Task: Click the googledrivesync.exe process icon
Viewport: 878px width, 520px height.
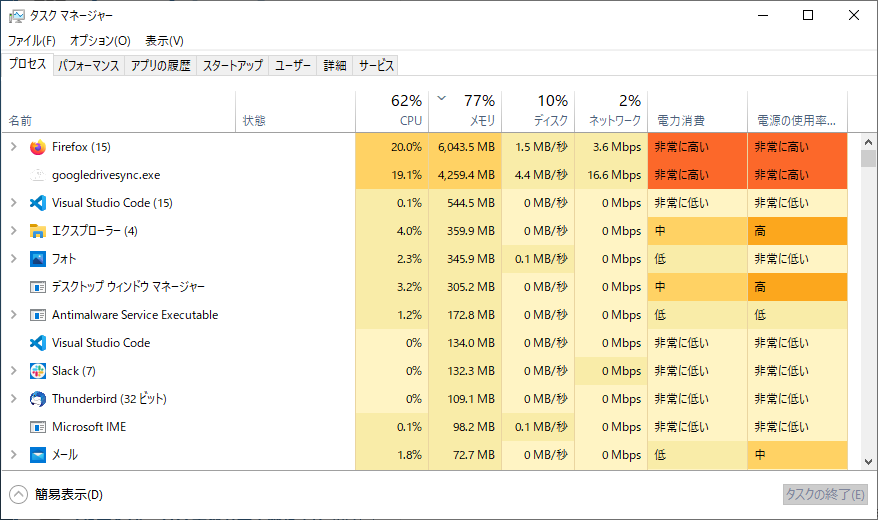Action: 38,175
